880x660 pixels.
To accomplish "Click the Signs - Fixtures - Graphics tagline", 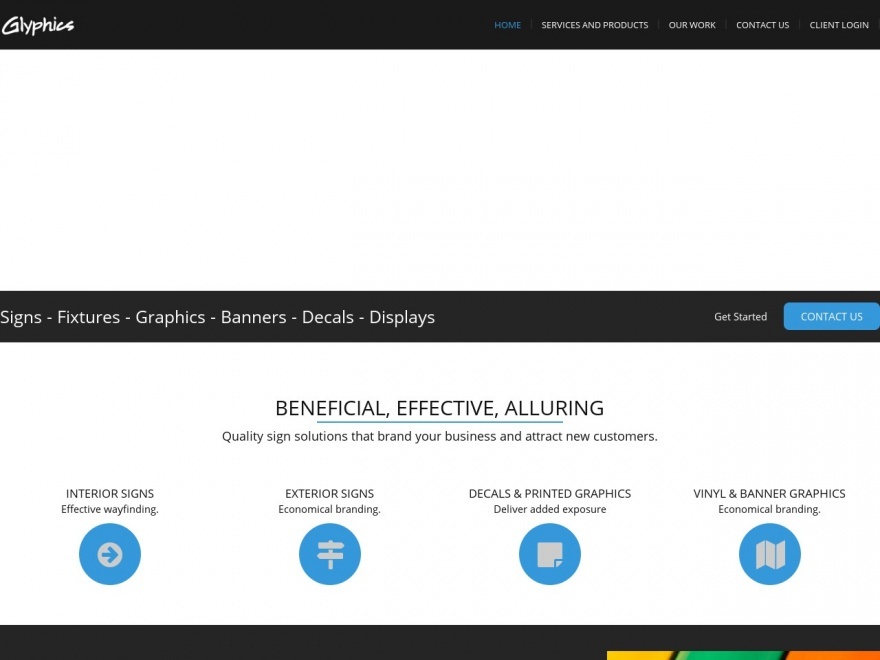I will (217, 317).
